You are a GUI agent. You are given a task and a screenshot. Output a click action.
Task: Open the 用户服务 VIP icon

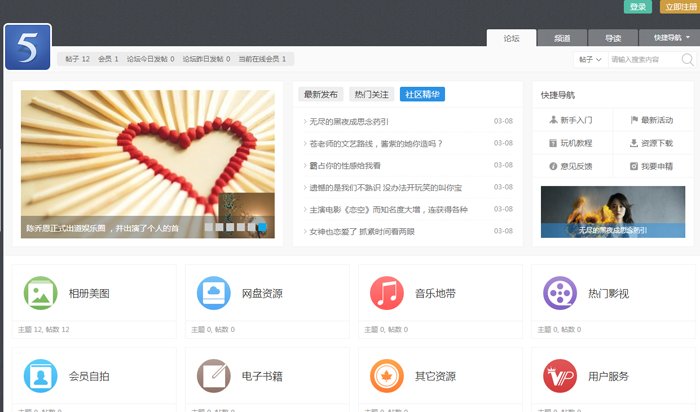pyautogui.click(x=560, y=376)
